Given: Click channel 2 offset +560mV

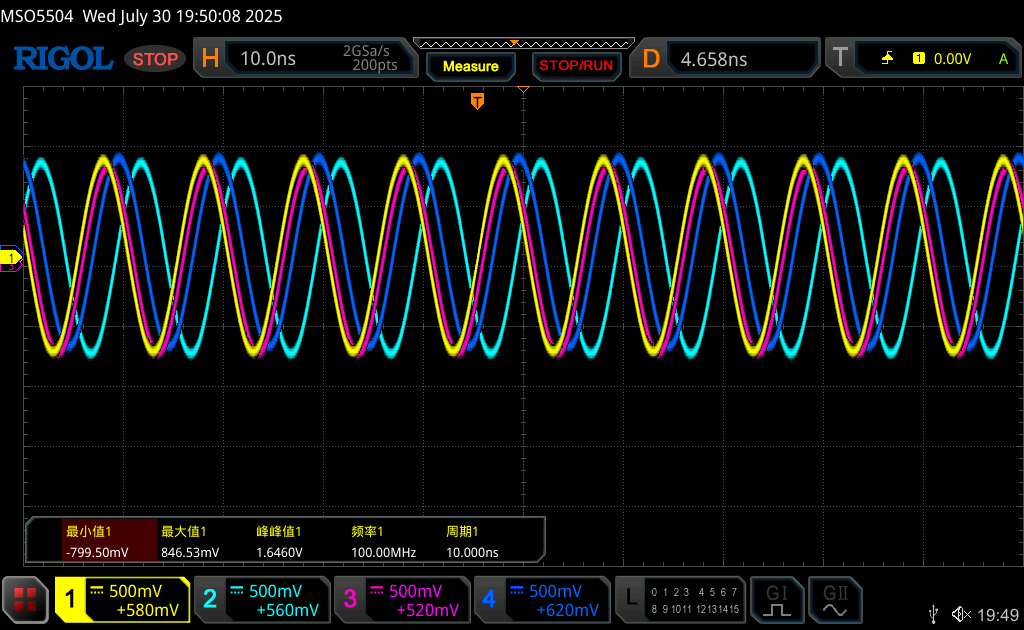Looking at the screenshot, I should click(x=287, y=610).
